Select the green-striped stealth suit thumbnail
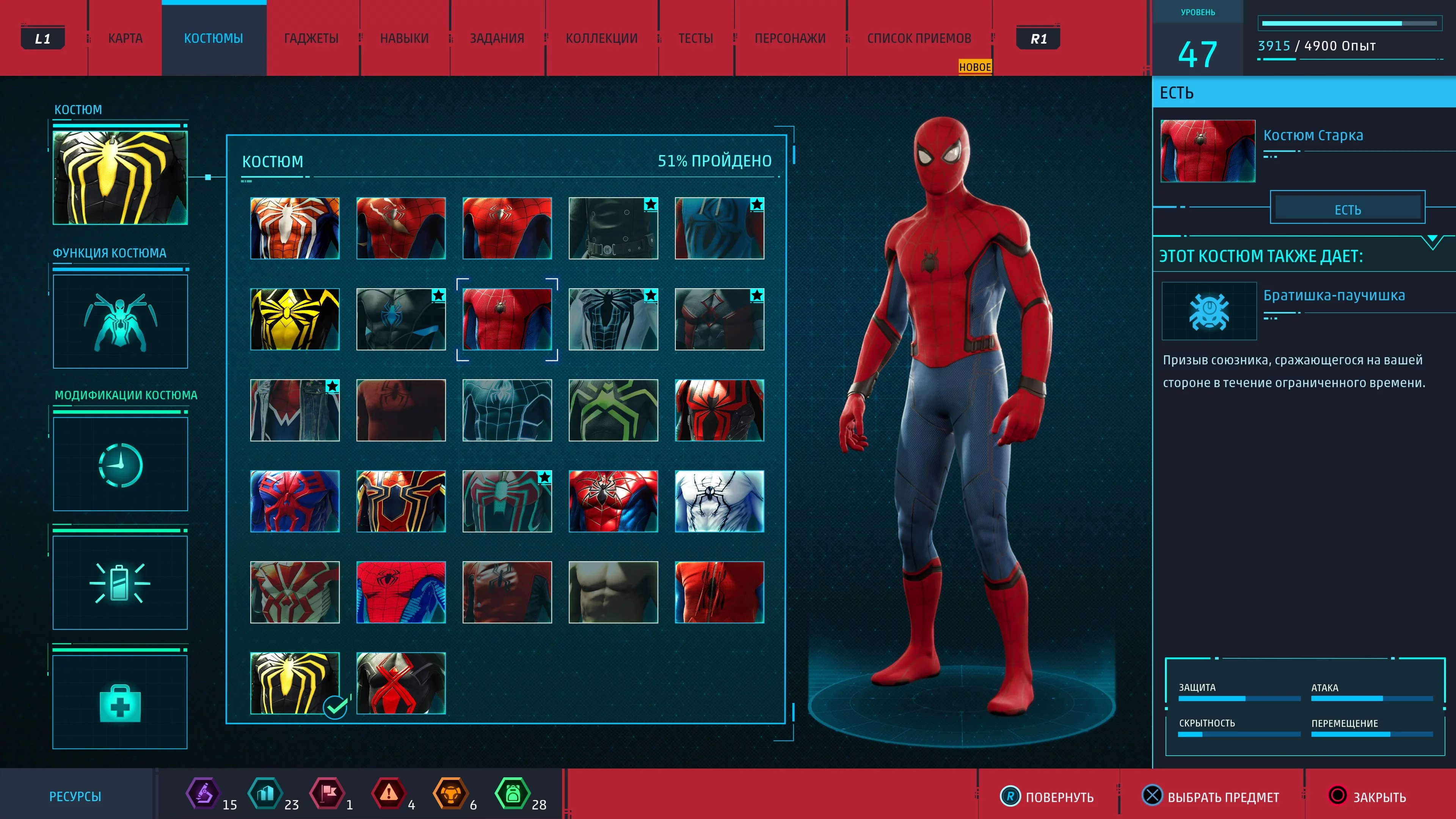Image resolution: width=1456 pixels, height=819 pixels. [613, 410]
